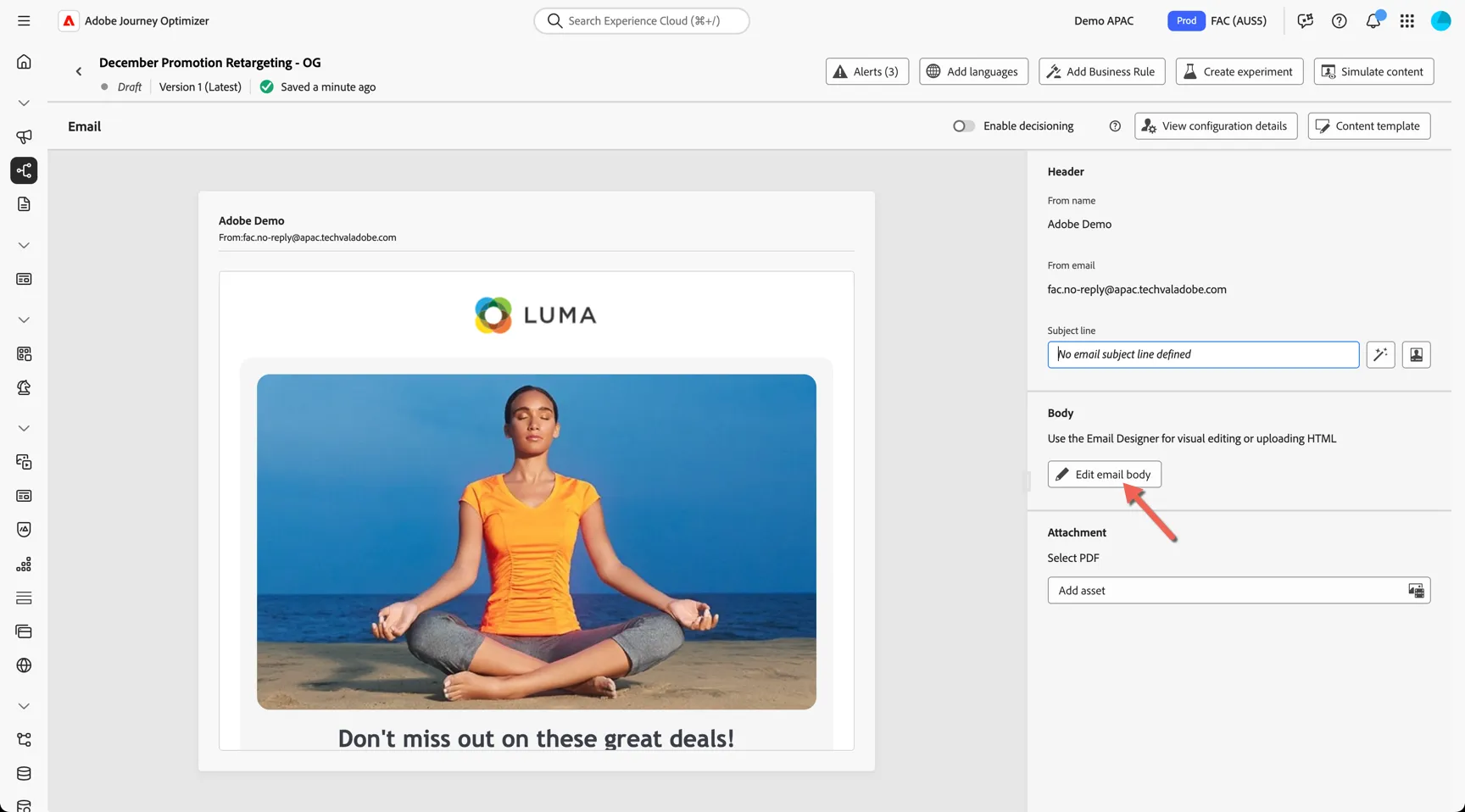1465x812 pixels.
Task: Open personalization editor beside subject line
Action: tap(1416, 354)
